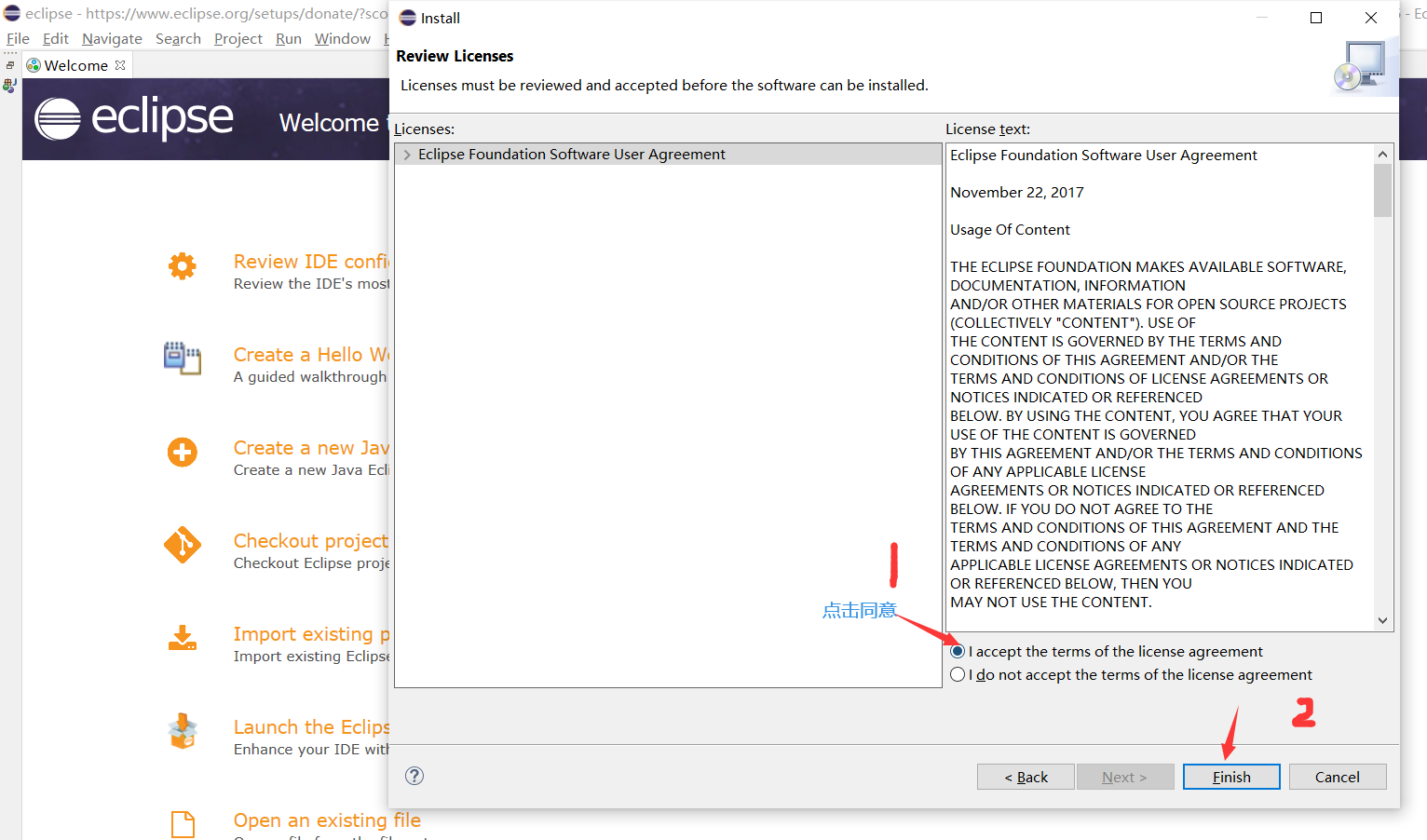The height and width of the screenshot is (840, 1427).
Task: Select the Eclipse Foundation Software User Agreement license row
Action: point(668,155)
